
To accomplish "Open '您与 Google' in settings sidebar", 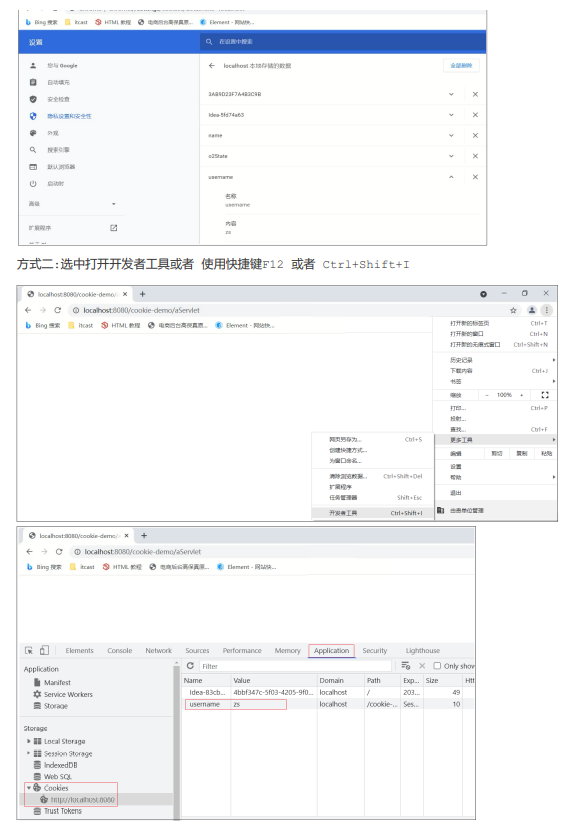I will (63, 66).
